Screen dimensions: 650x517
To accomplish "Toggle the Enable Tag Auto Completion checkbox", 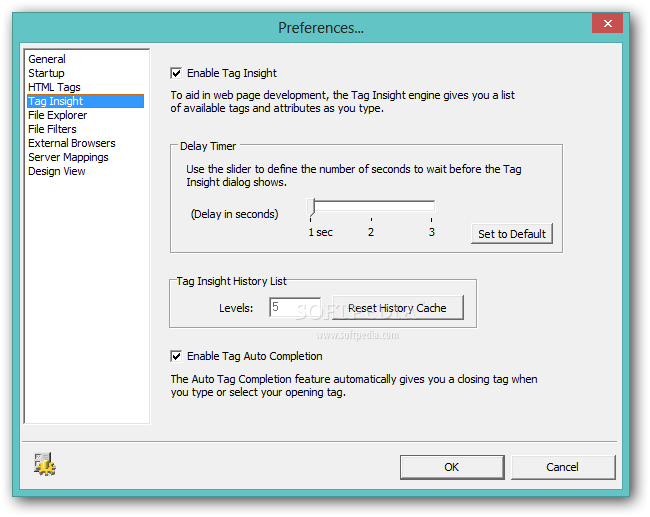I will point(176,356).
